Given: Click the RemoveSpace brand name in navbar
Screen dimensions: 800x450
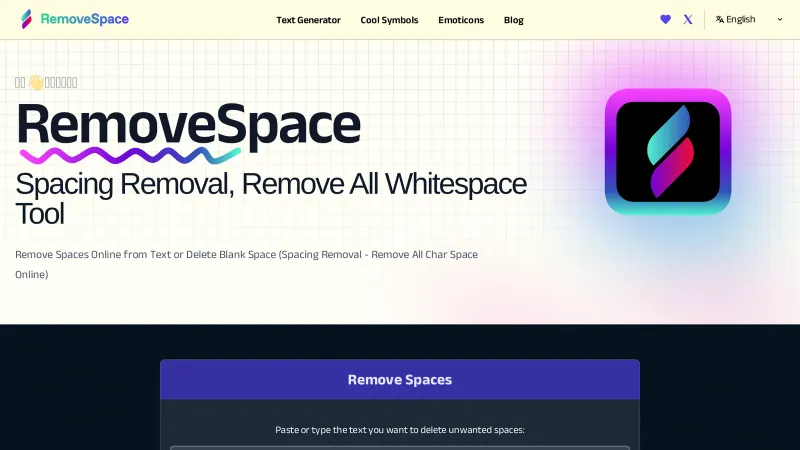Looking at the screenshot, I should point(84,19).
